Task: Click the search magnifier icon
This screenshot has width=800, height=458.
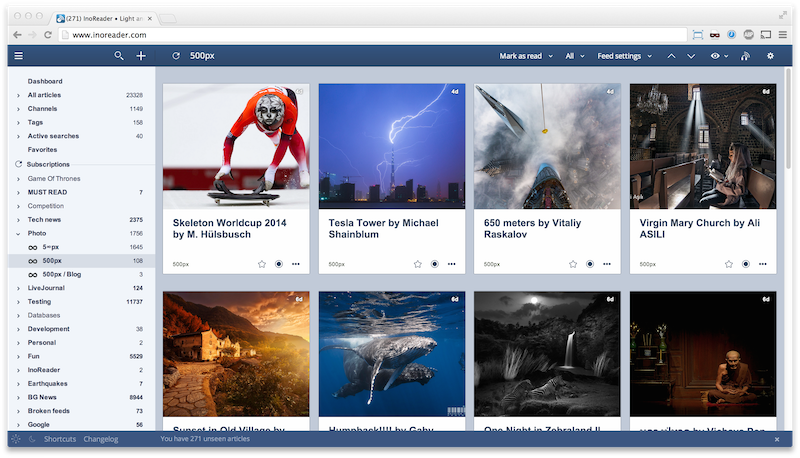Action: click(119, 56)
